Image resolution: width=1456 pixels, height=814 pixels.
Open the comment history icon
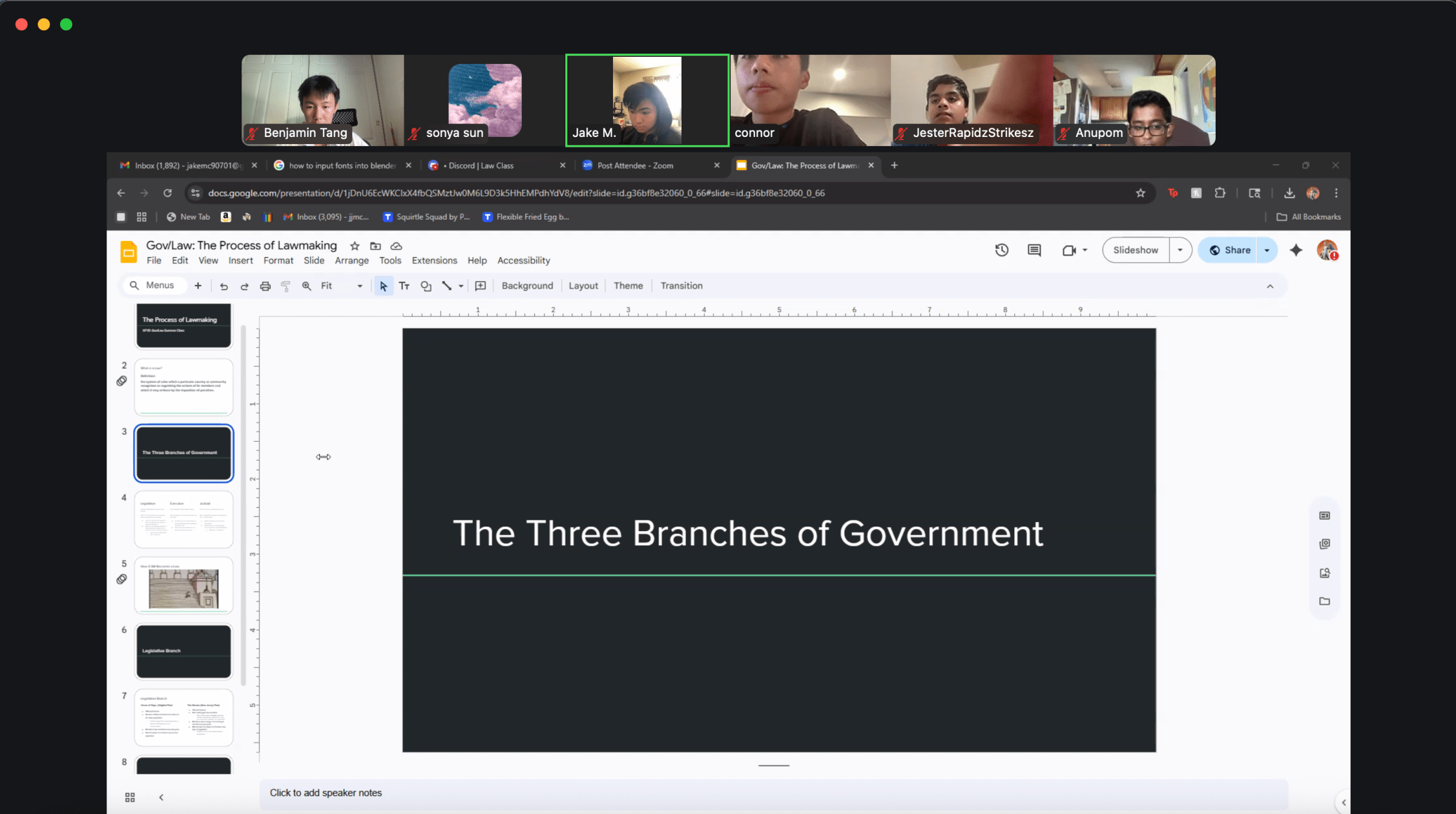[x=1034, y=250]
